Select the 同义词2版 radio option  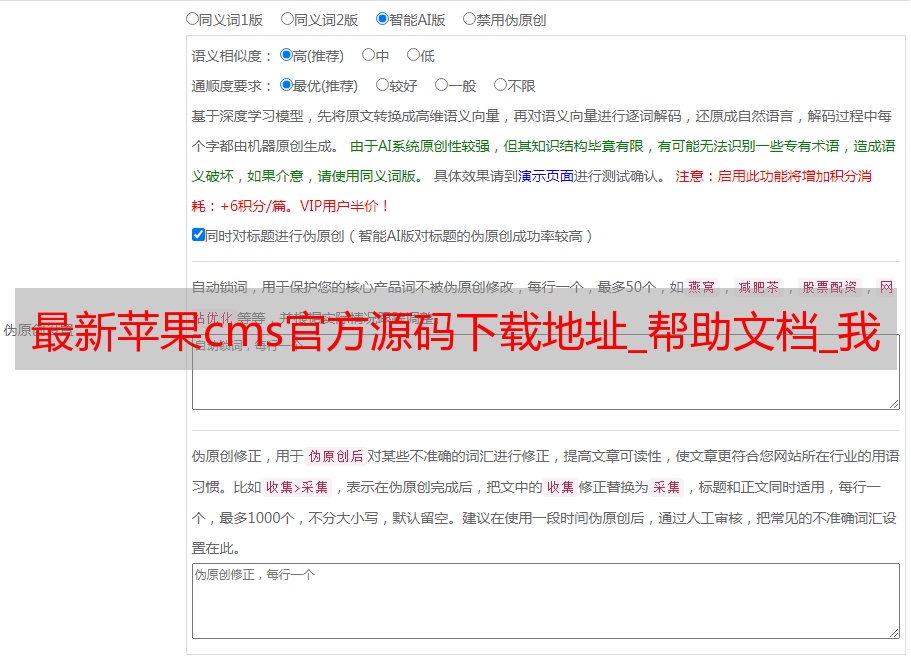[x=287, y=19]
